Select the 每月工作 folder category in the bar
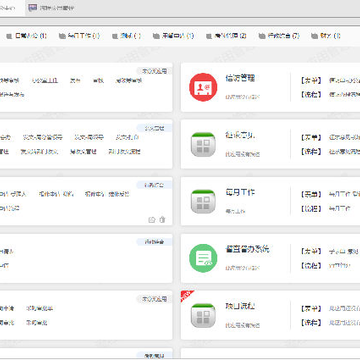This screenshot has width=360, height=360. [79, 36]
